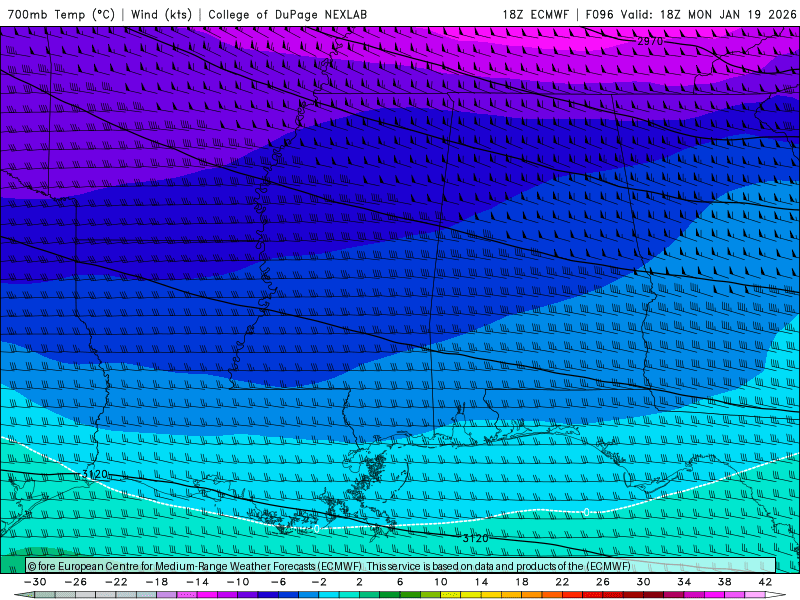The width and height of the screenshot is (800, 600).
Task: Click the 38 colorbar tick label
Action: (724, 582)
